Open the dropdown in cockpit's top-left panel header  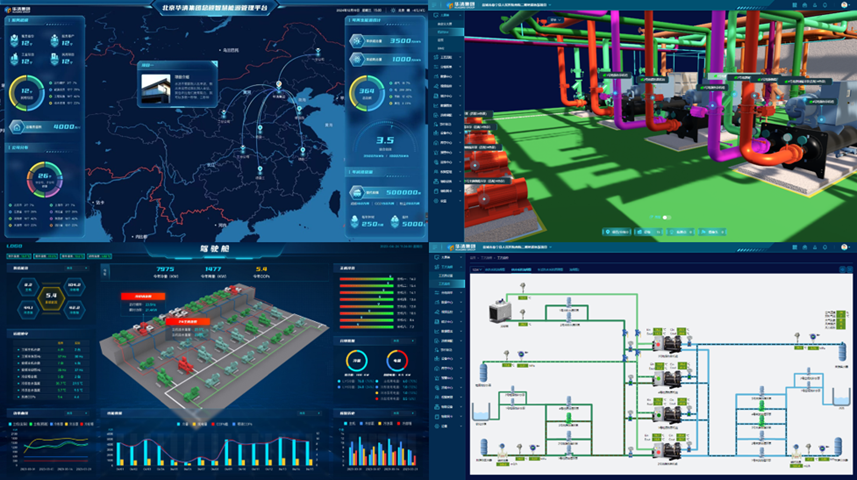click(70, 268)
